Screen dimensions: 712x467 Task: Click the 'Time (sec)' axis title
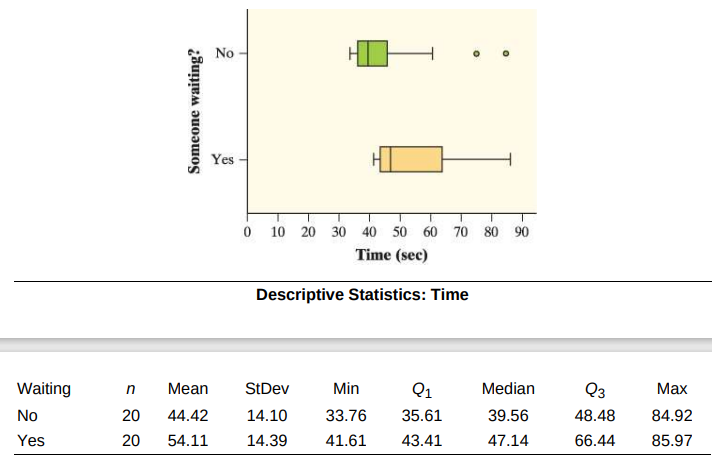[392, 254]
